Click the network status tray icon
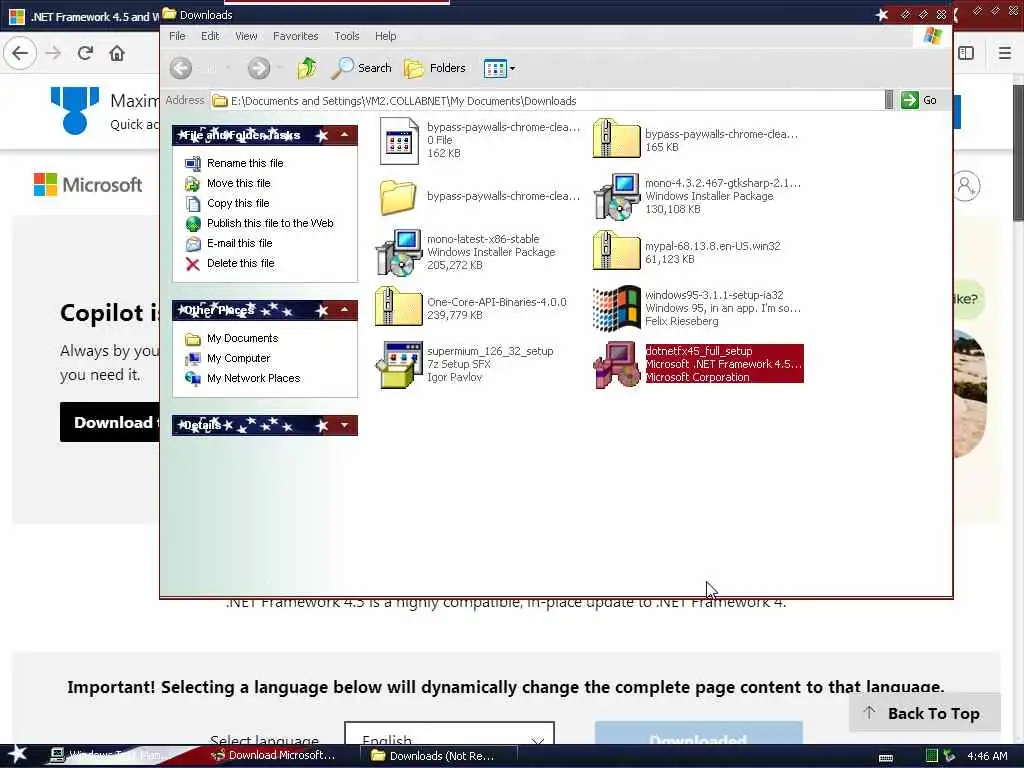1024x768 pixels. [x=950, y=756]
